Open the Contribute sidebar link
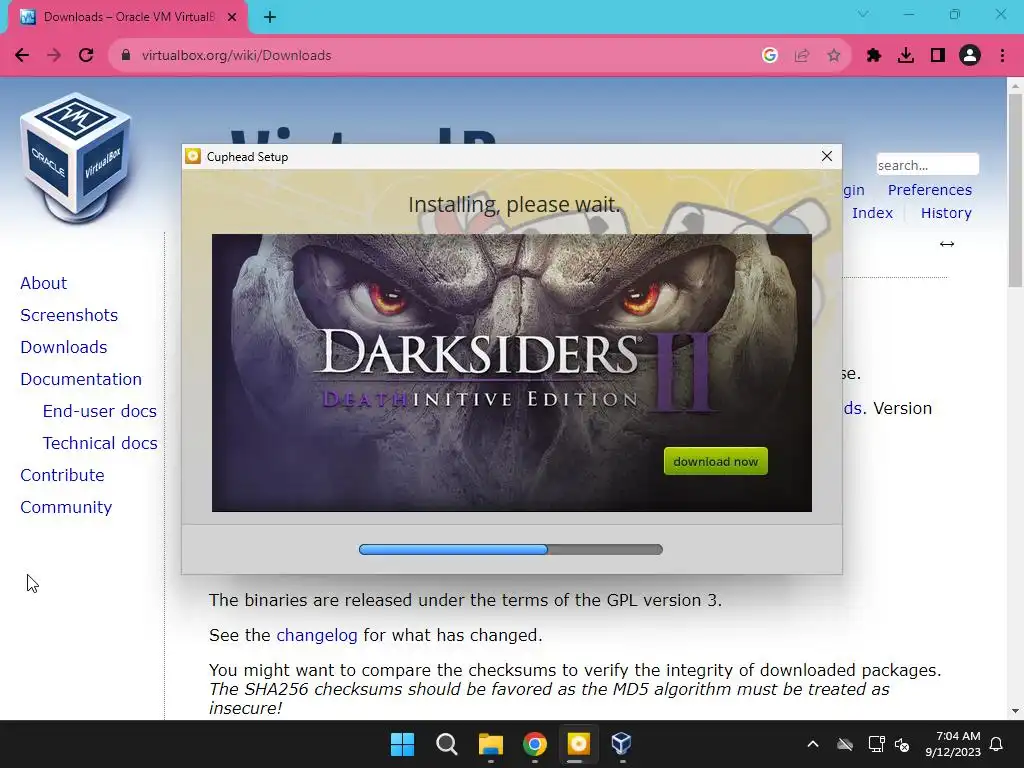This screenshot has width=1024, height=768. pos(62,475)
